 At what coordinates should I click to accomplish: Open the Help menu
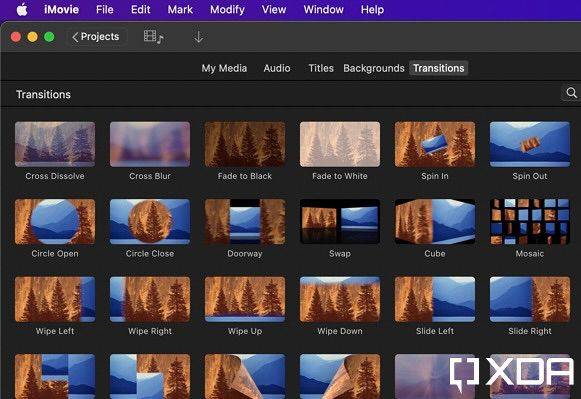[372, 10]
